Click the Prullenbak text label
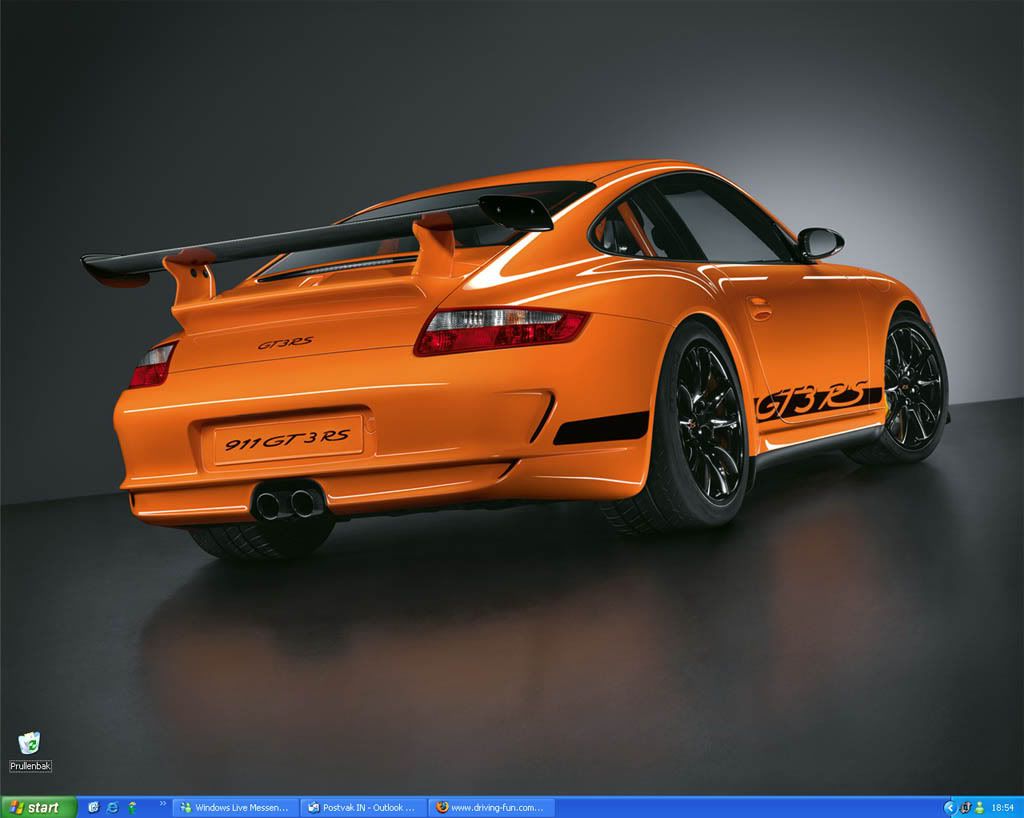 [30, 766]
